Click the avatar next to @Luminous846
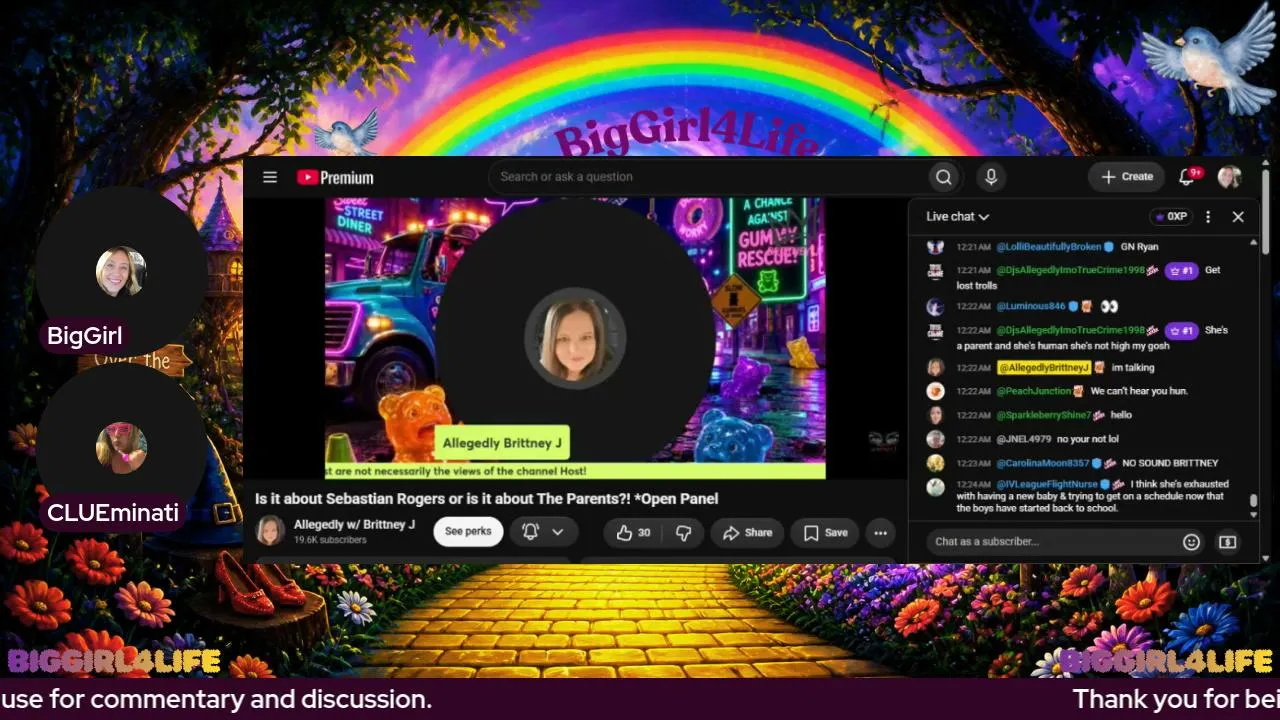Viewport: 1280px width, 720px height. click(935, 307)
